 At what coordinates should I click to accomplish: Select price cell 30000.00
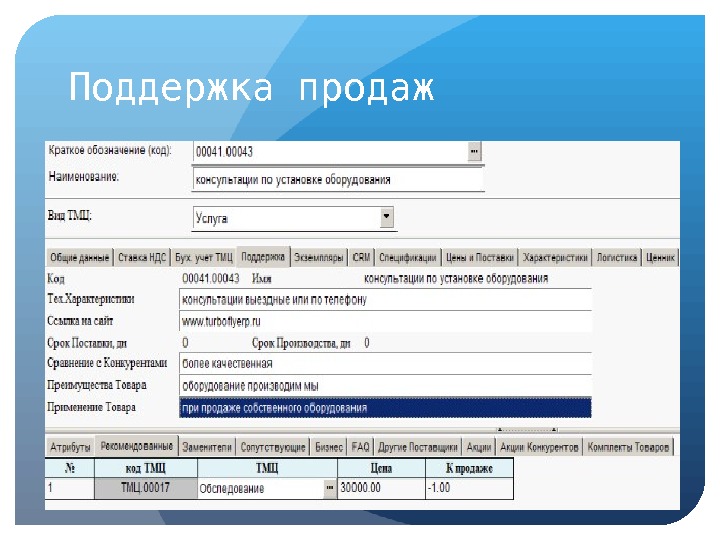coord(382,488)
